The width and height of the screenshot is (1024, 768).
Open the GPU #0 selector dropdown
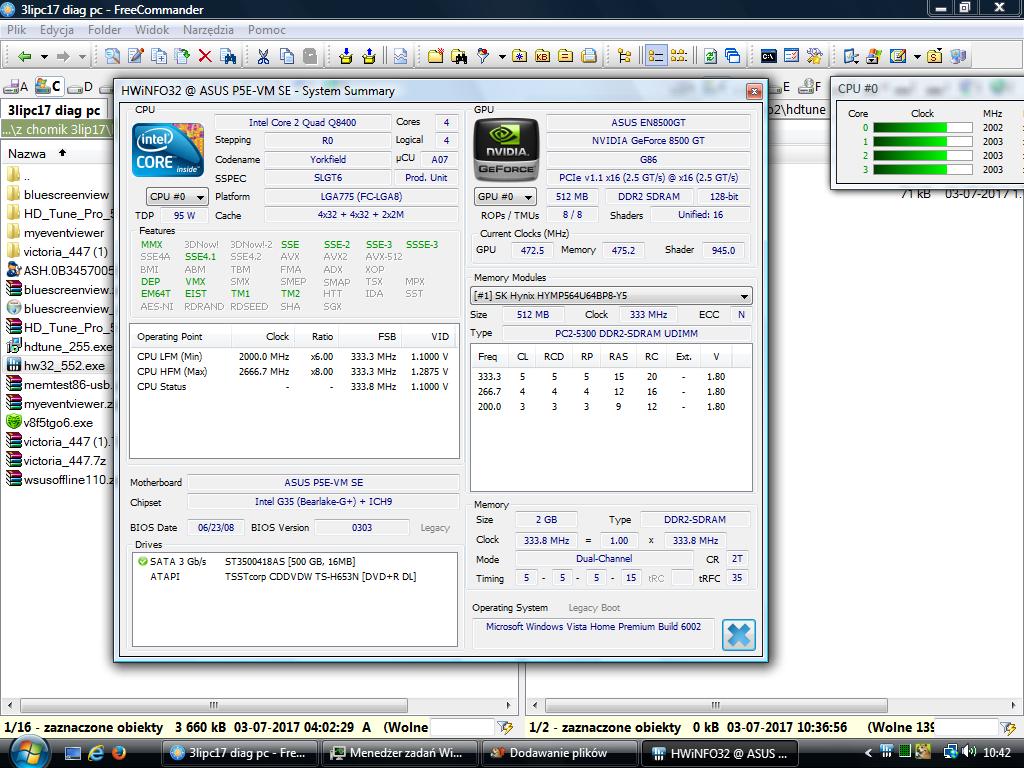pos(505,197)
